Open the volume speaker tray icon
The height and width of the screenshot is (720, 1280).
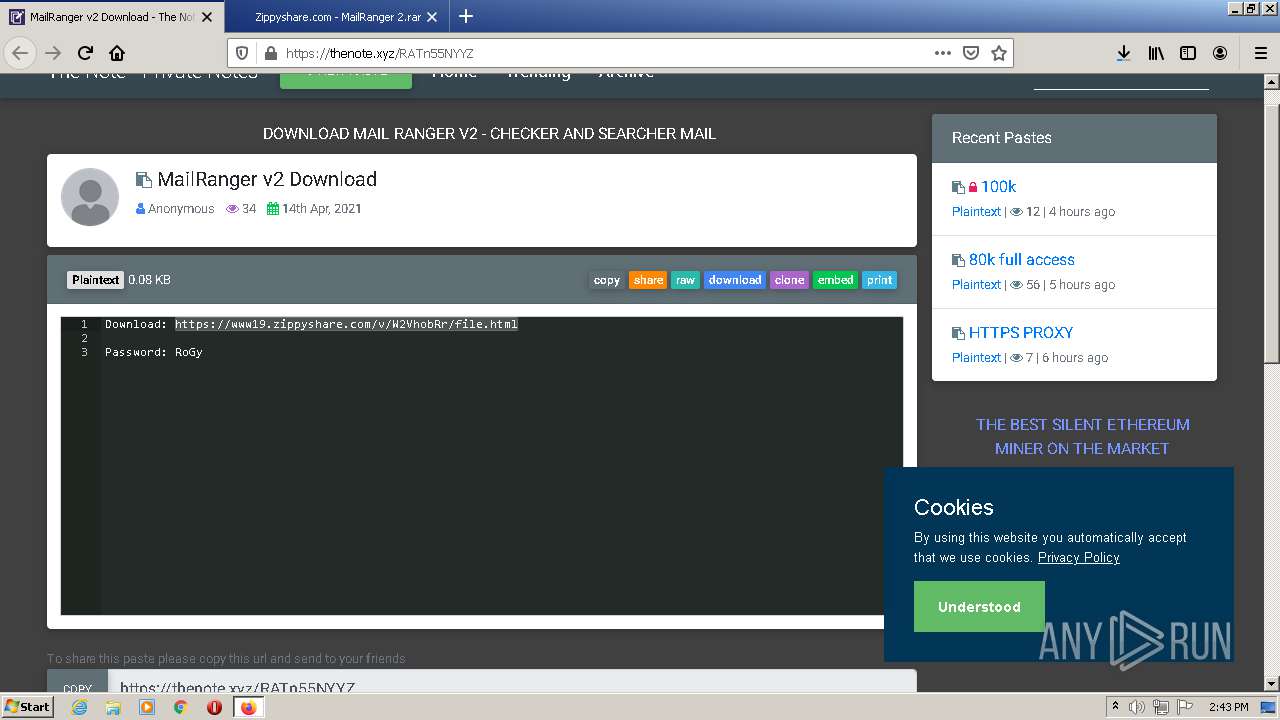(1137, 707)
